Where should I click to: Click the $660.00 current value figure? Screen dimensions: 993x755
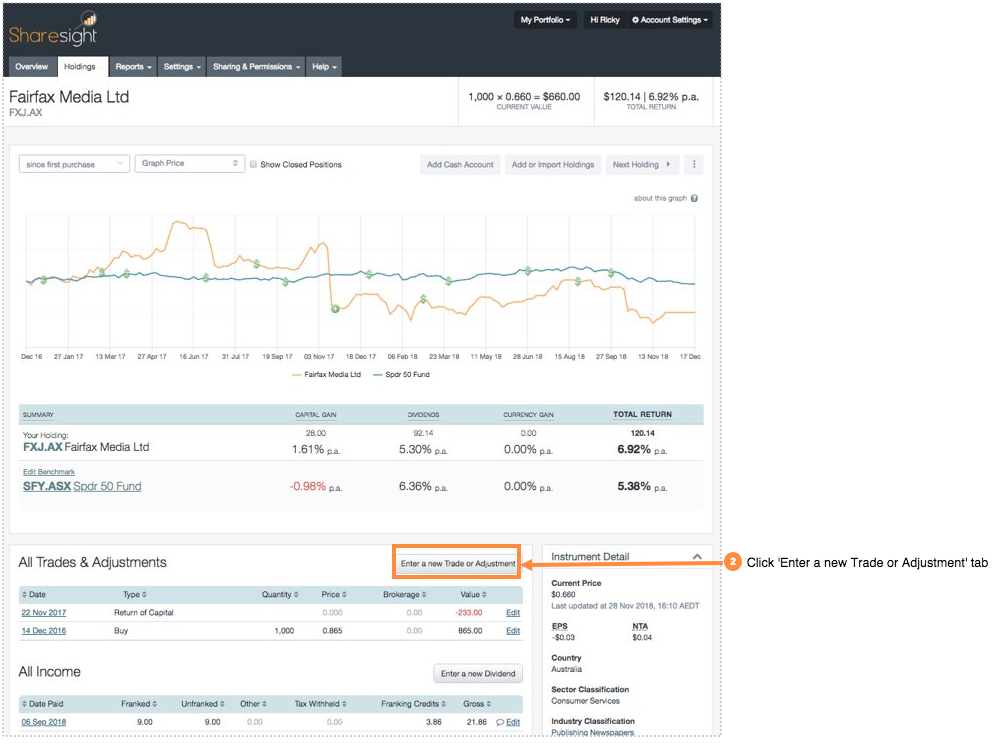tap(561, 97)
